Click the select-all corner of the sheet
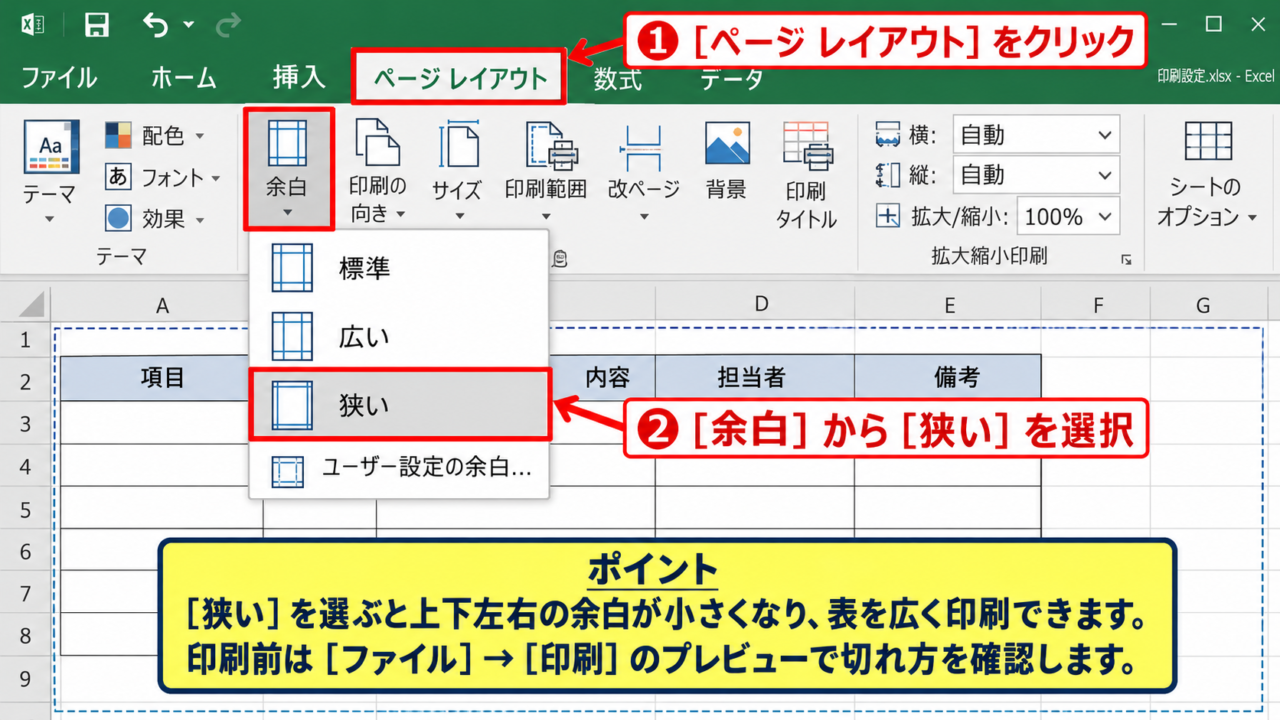 point(26,304)
